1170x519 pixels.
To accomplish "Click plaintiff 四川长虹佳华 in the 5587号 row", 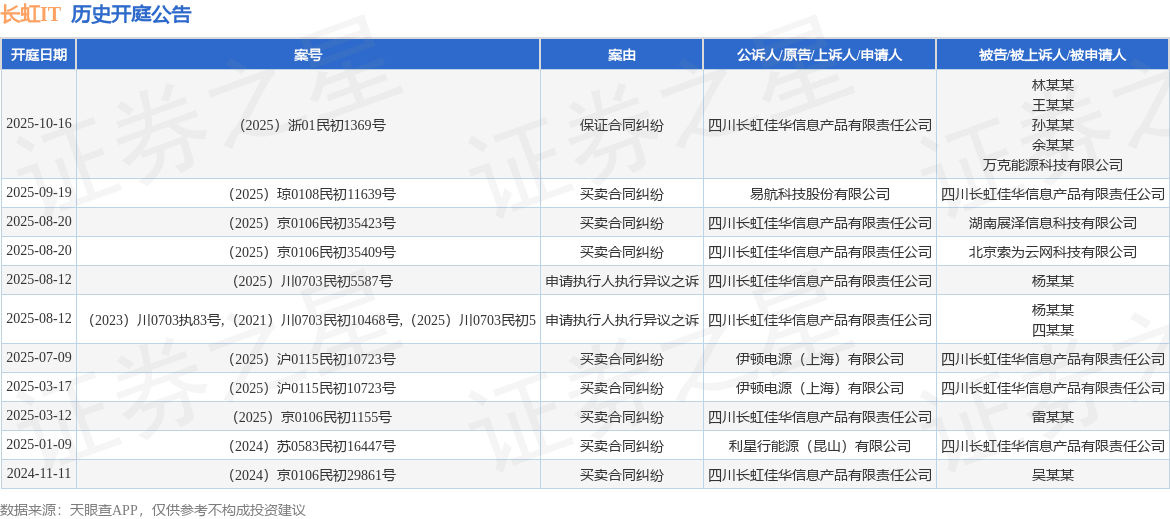I will (819, 281).
